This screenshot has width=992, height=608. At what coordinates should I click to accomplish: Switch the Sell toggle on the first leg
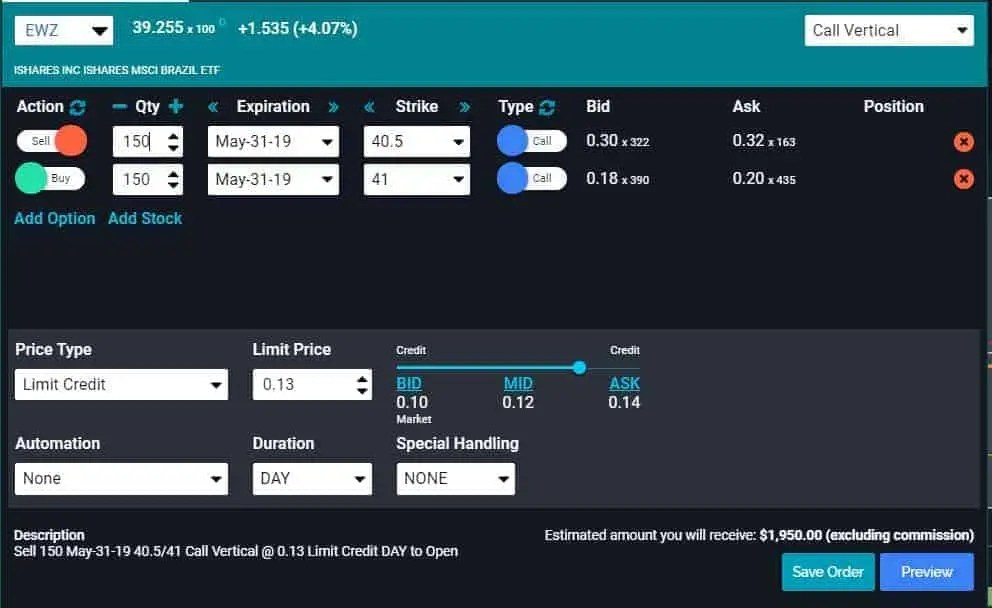coord(50,141)
